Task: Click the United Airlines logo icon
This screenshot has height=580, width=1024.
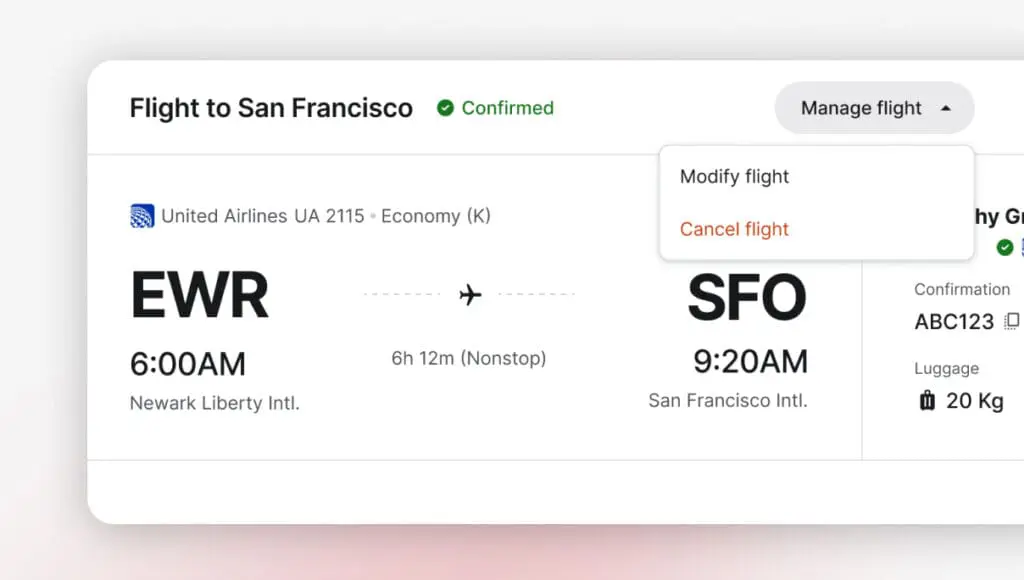Action: pos(142,216)
